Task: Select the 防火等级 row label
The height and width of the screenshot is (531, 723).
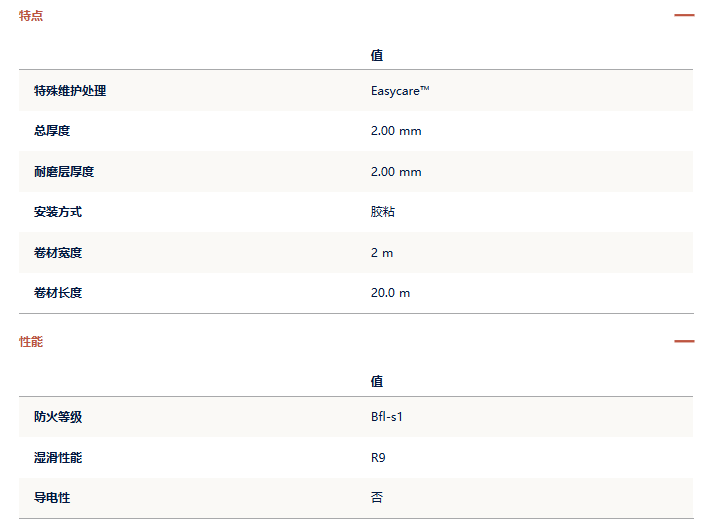Action: (58, 417)
